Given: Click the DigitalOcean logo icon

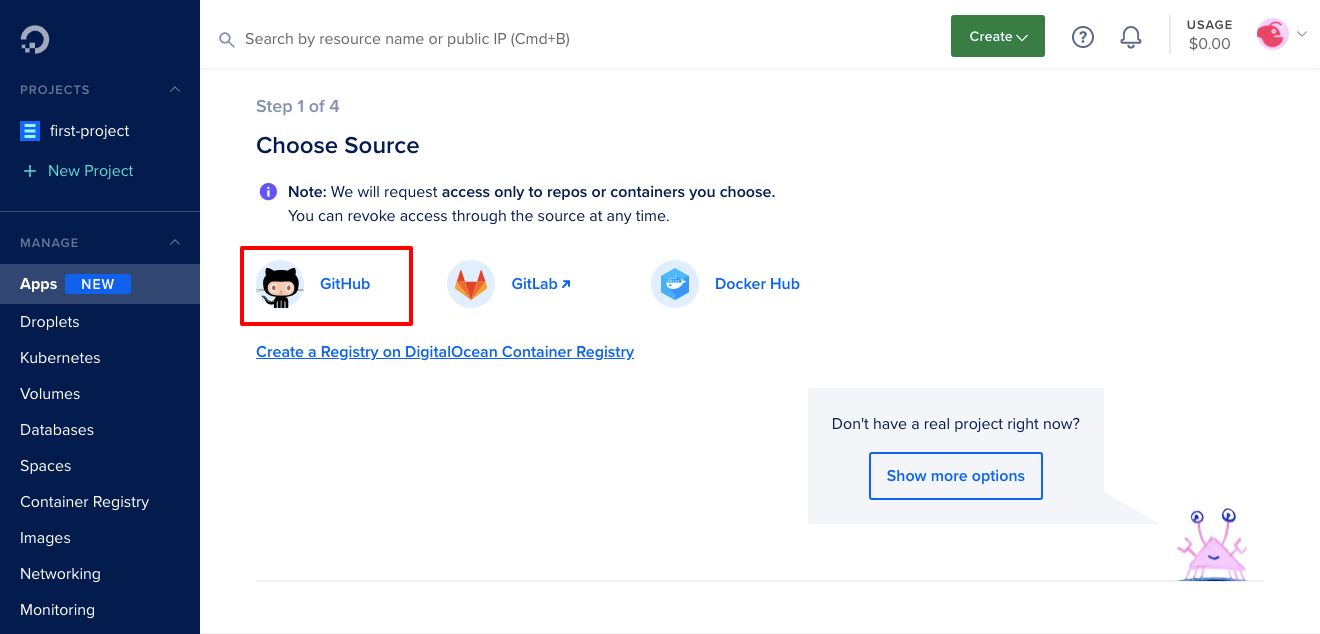Looking at the screenshot, I should [35, 39].
